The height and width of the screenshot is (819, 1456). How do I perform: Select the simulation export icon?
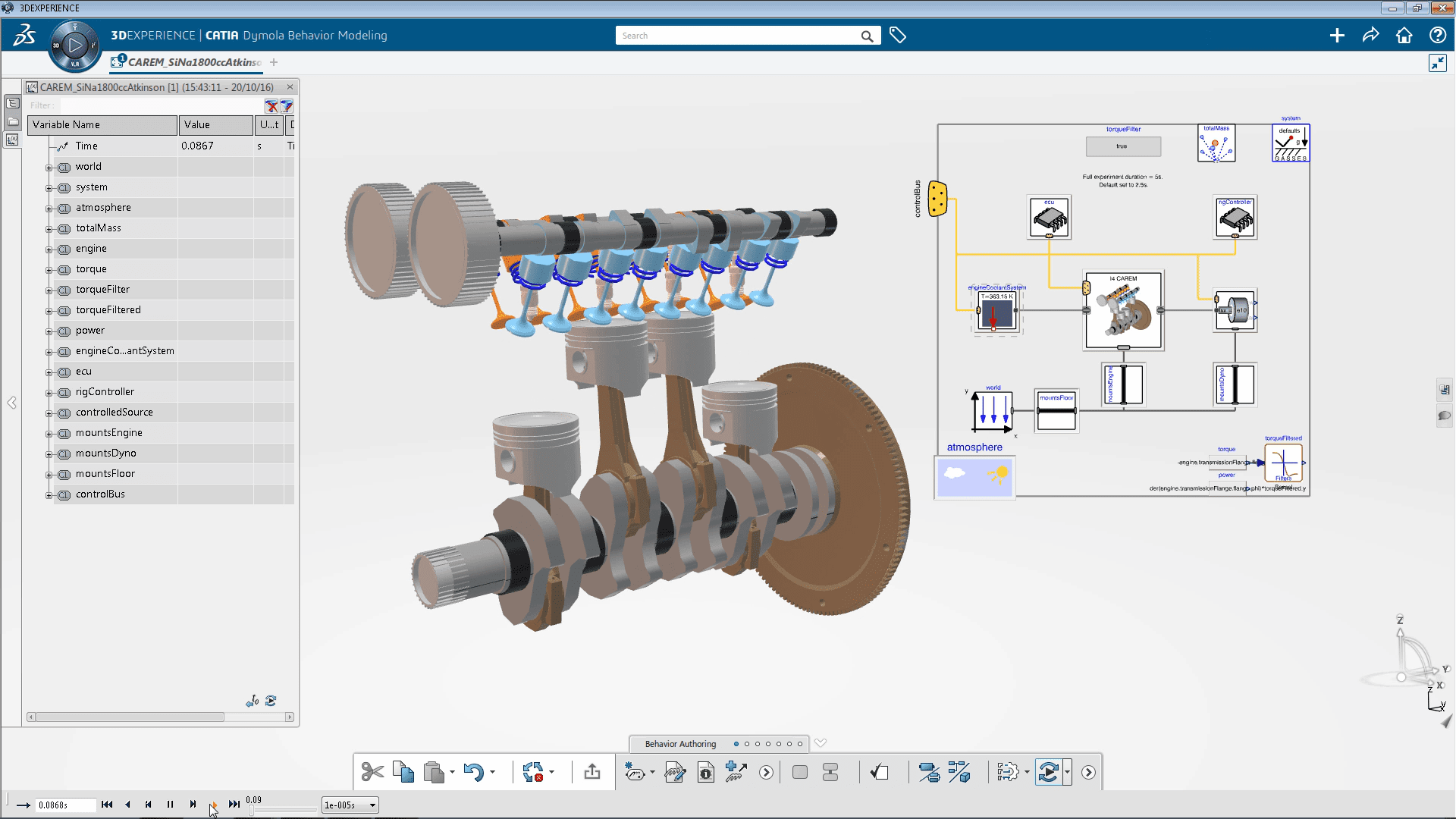point(592,771)
